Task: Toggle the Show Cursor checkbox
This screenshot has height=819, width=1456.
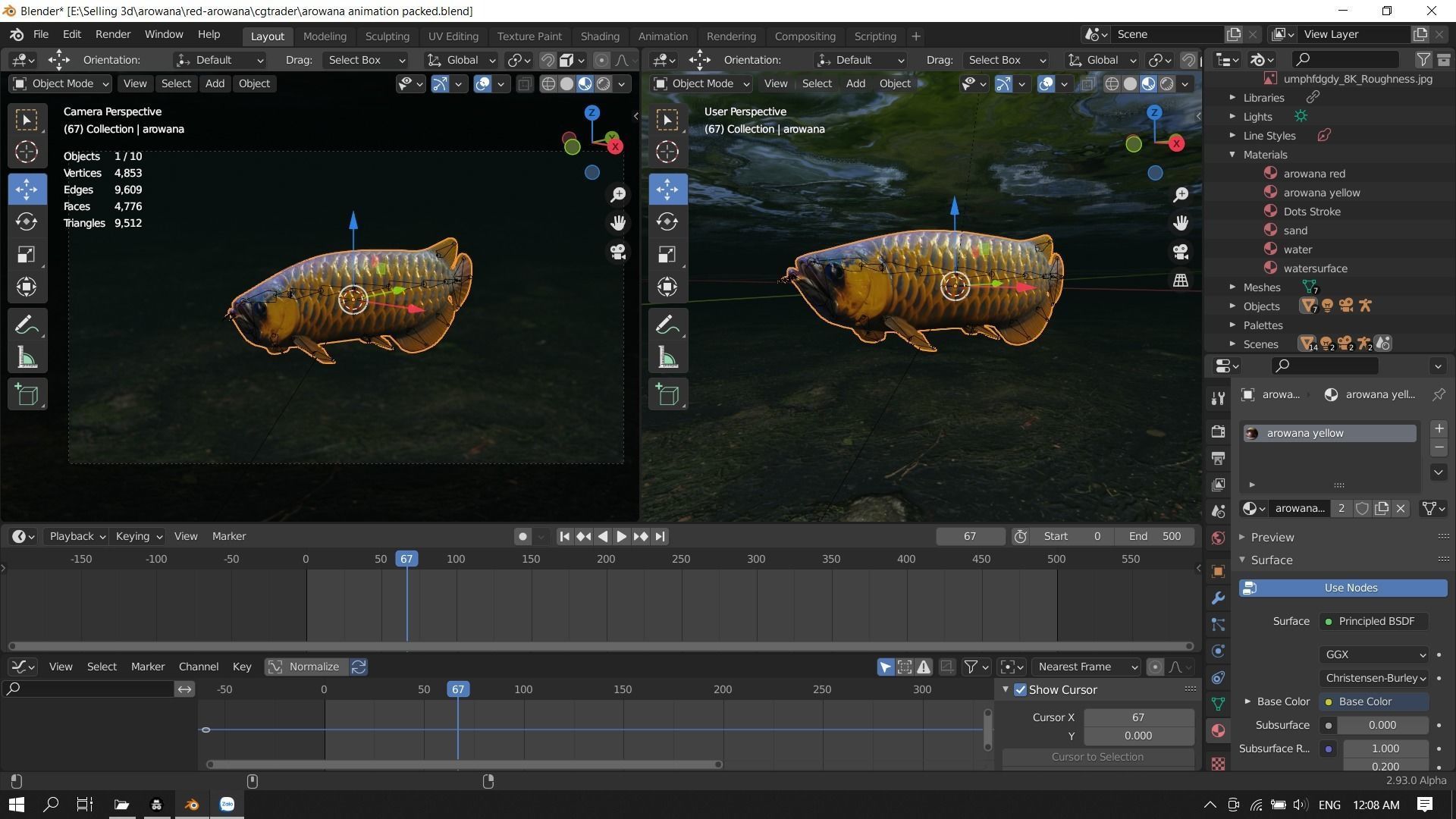Action: point(1020,690)
